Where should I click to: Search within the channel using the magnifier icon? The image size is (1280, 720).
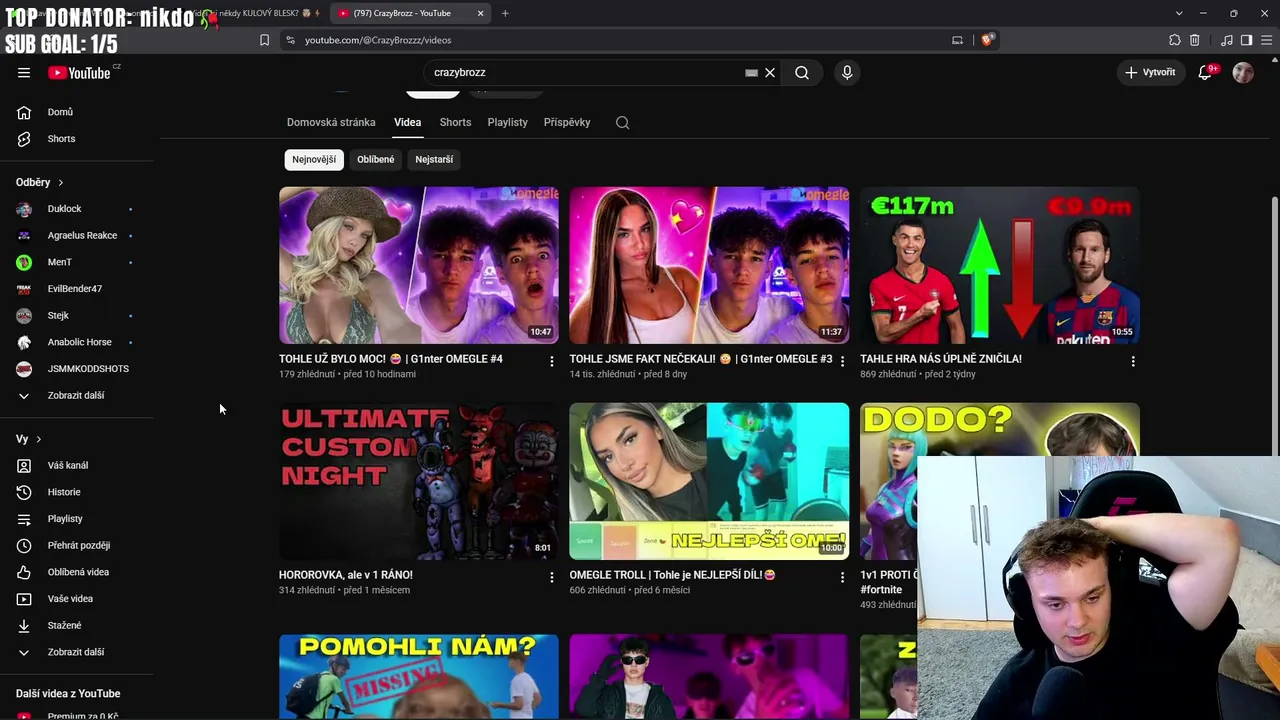(623, 123)
